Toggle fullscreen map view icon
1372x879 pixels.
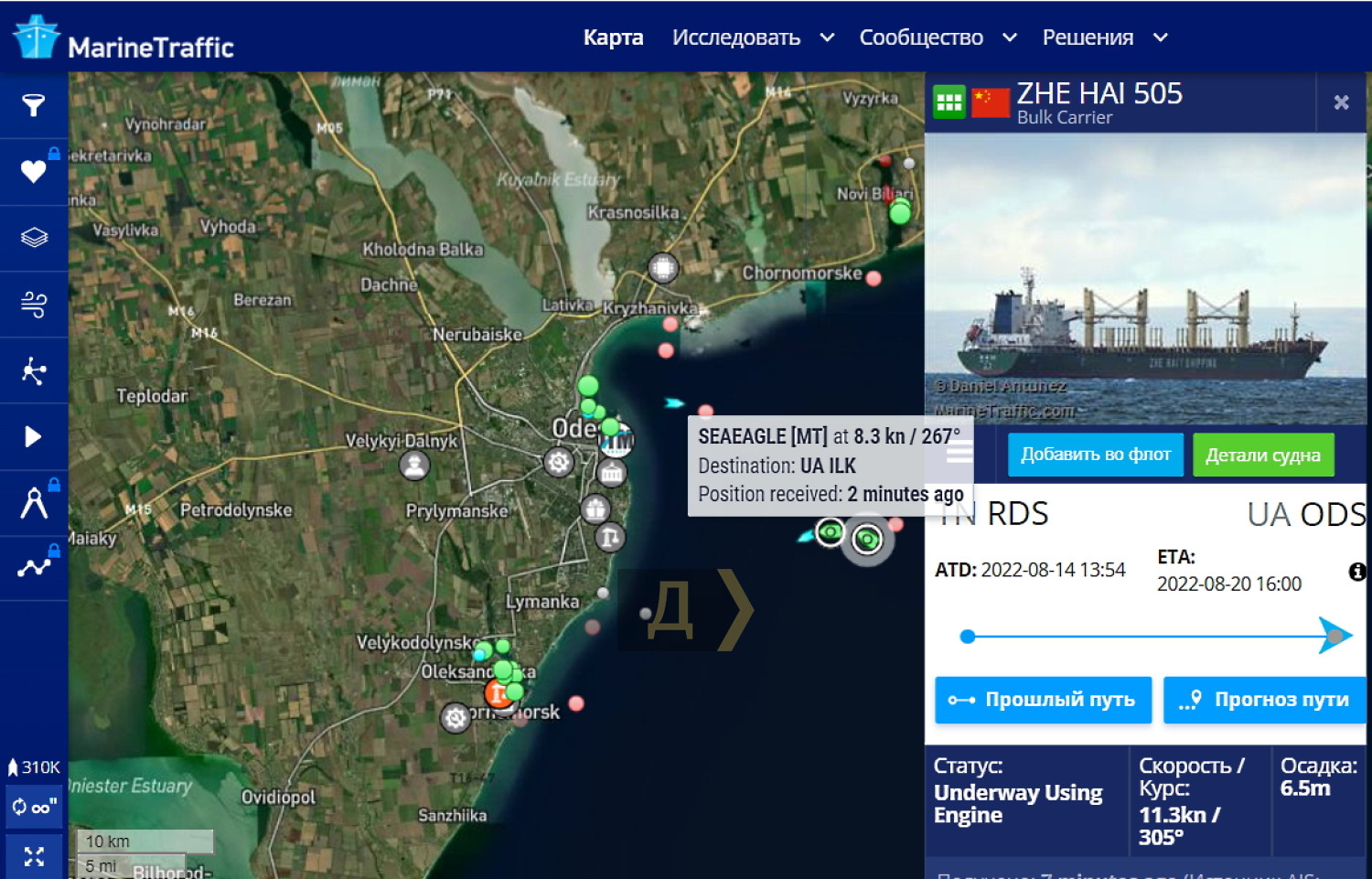pos(34,856)
